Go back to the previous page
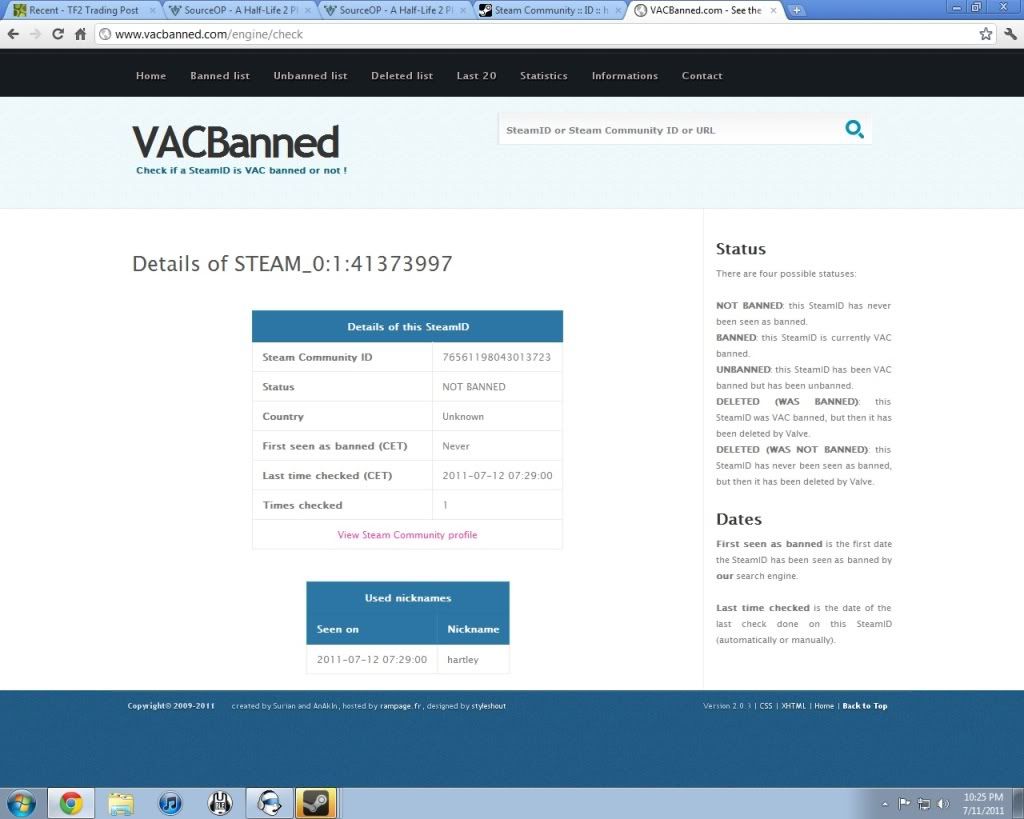This screenshot has width=1024, height=819. click(x=13, y=34)
